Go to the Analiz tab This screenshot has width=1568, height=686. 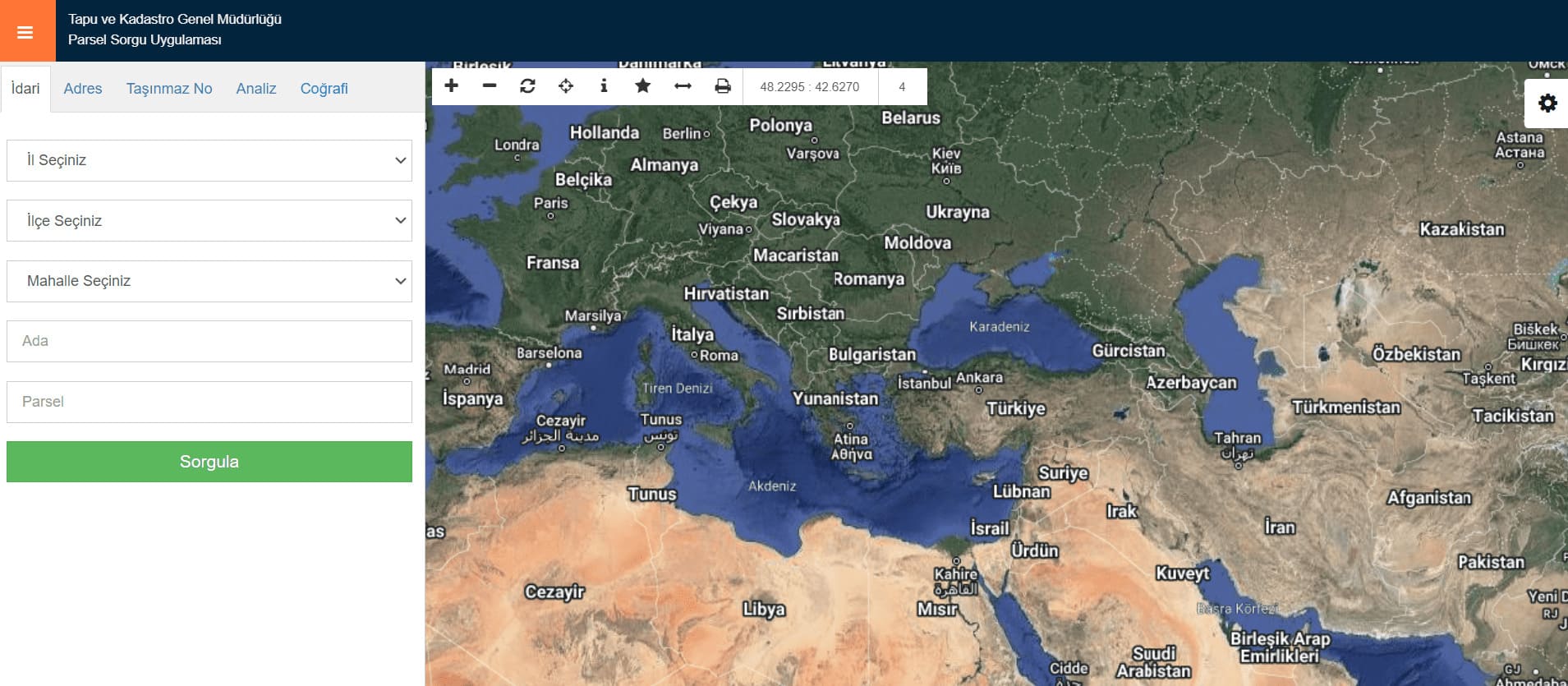[256, 89]
